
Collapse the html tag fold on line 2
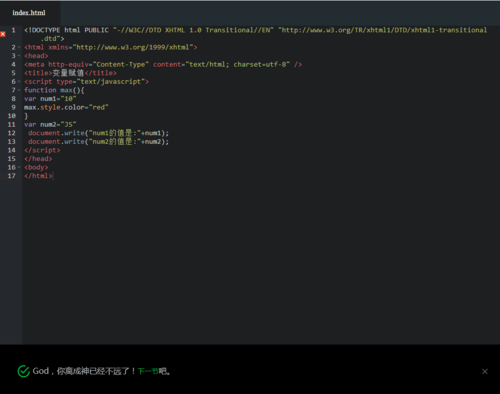click(19, 47)
